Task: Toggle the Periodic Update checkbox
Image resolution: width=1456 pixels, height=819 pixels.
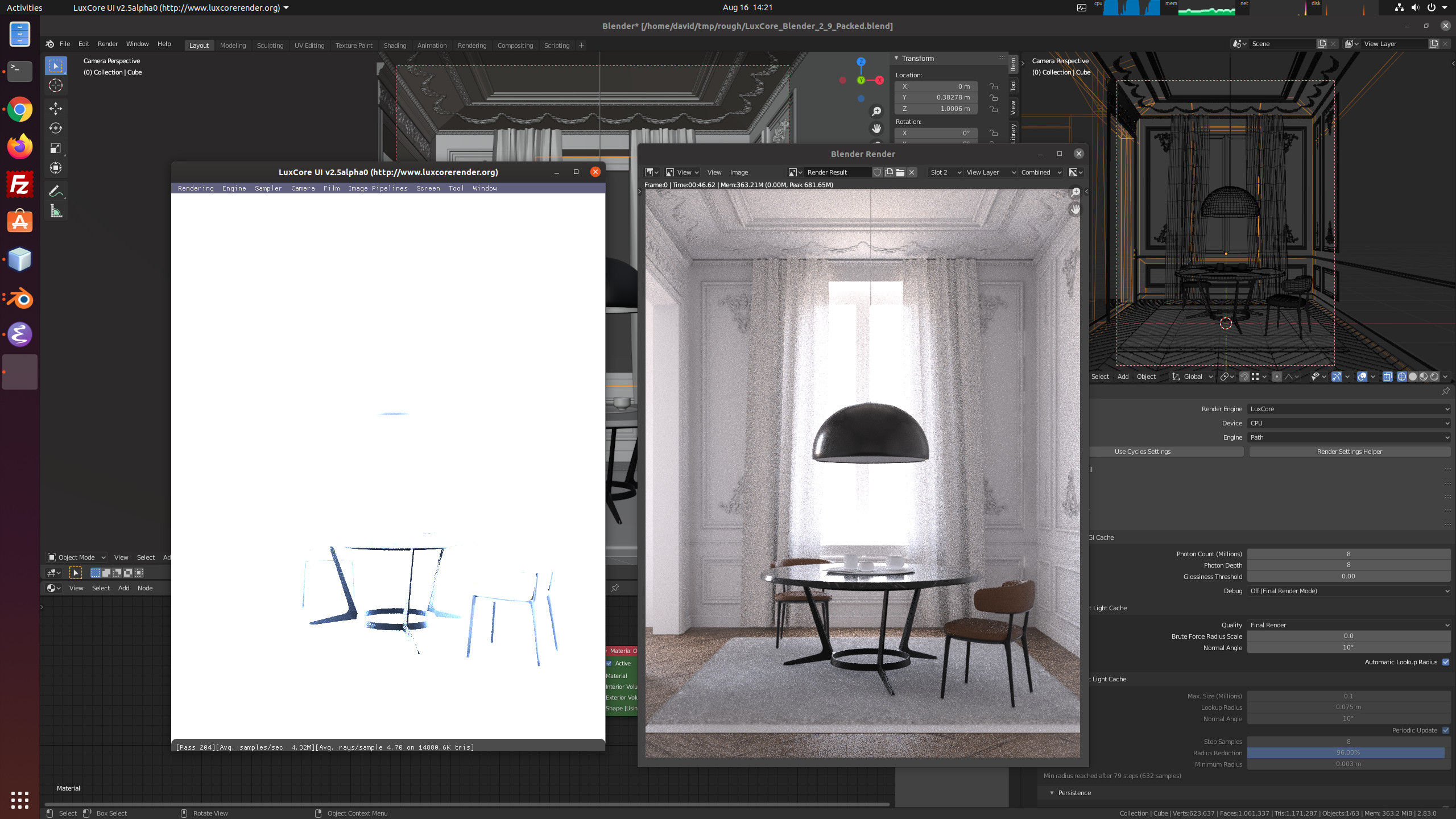Action: 1445,730
